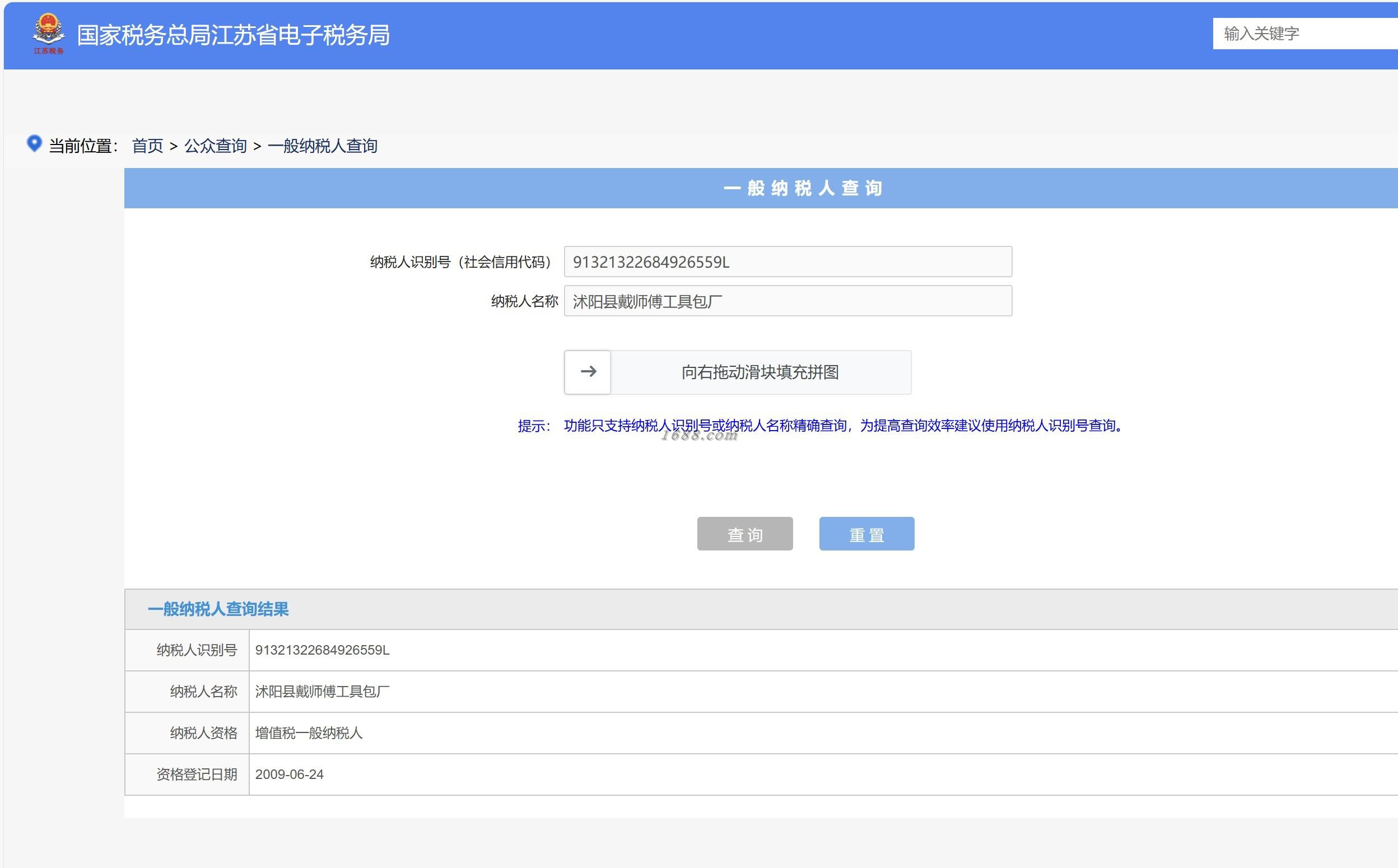Select result name 沭阳县戴师傅工具包厂
This screenshot has height=868, width=1398.
tap(322, 691)
